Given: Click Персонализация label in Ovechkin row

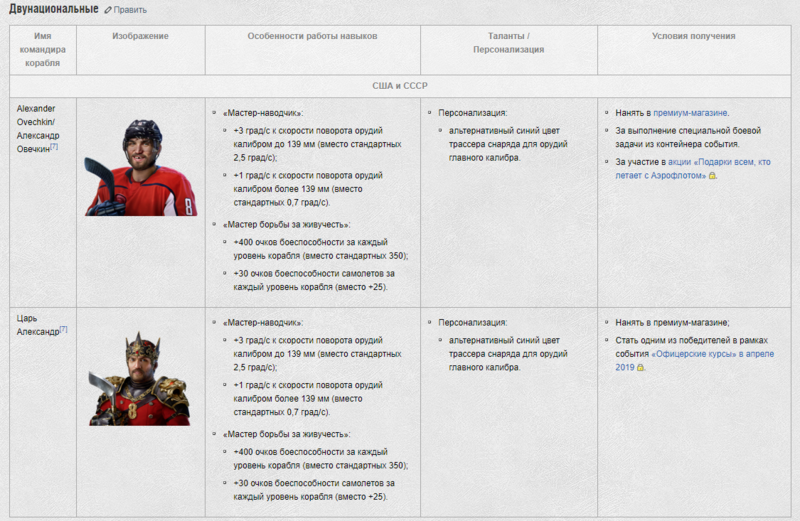Looking at the screenshot, I should 472,113.
